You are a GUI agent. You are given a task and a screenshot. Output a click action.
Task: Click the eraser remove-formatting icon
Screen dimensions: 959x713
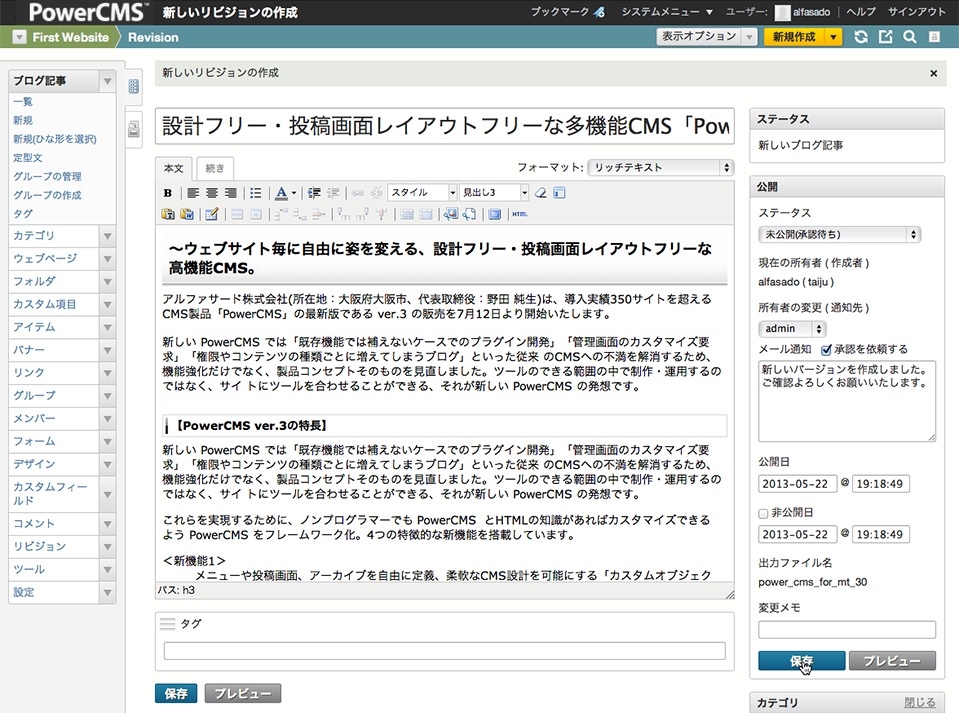click(541, 193)
